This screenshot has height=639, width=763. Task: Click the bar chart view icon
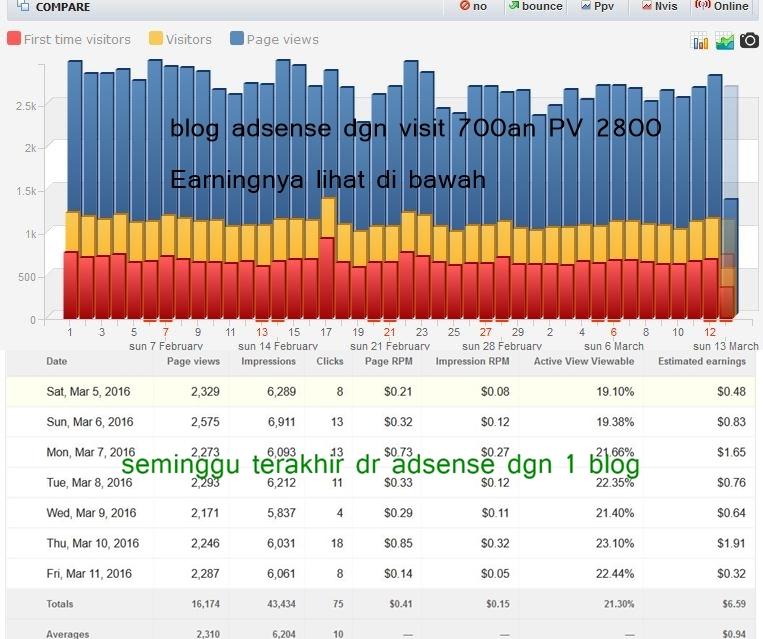click(700, 41)
